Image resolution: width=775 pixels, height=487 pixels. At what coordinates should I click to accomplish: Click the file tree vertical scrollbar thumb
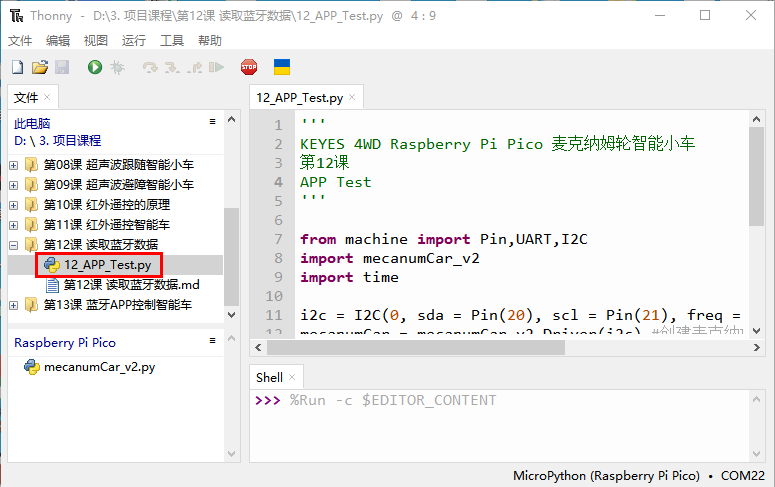(x=231, y=257)
